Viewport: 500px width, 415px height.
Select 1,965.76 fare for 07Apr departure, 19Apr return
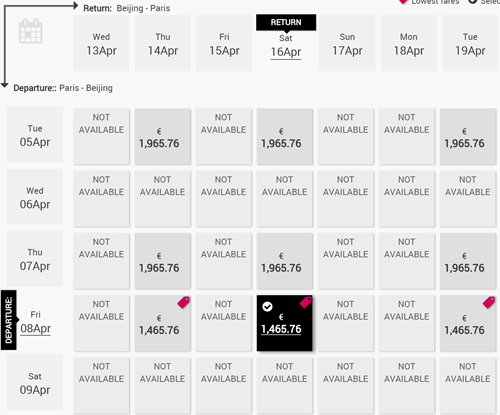468,261
